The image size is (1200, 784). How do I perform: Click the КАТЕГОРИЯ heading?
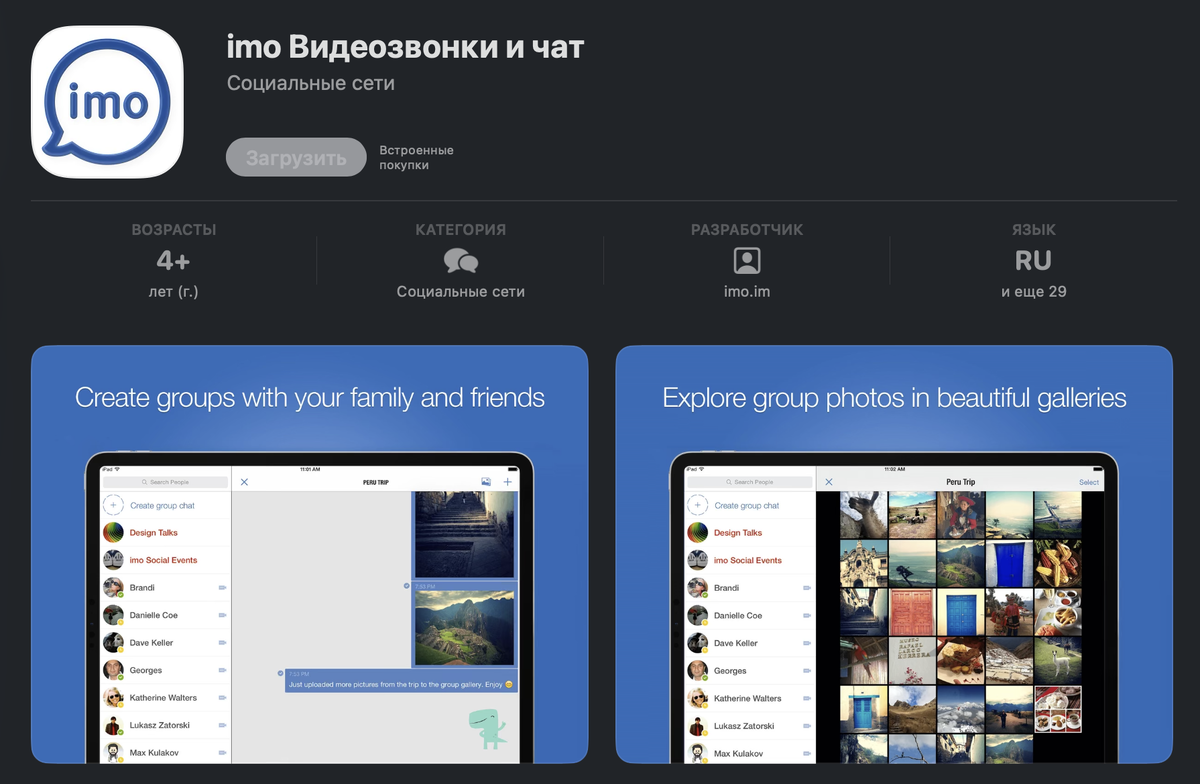pyautogui.click(x=460, y=230)
